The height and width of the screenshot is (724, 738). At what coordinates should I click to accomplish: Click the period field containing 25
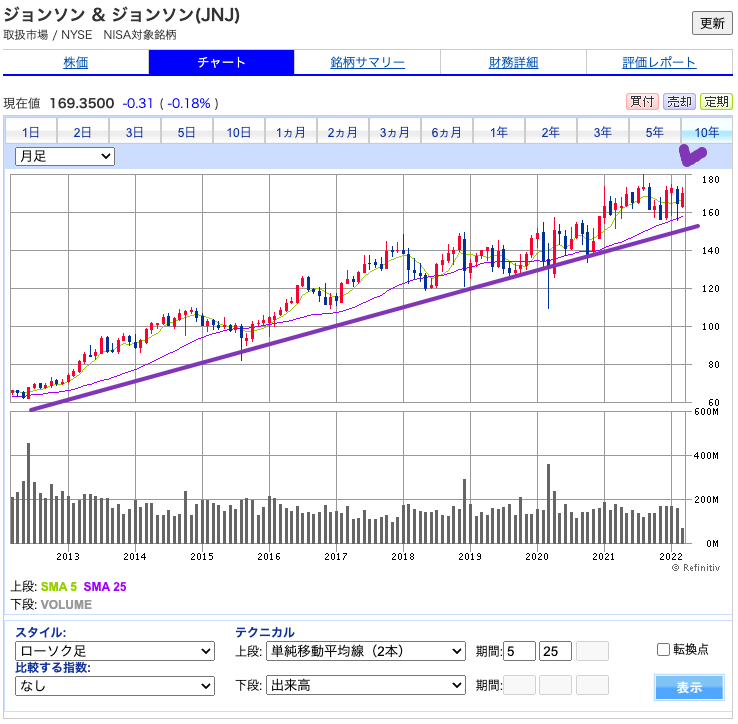click(556, 651)
